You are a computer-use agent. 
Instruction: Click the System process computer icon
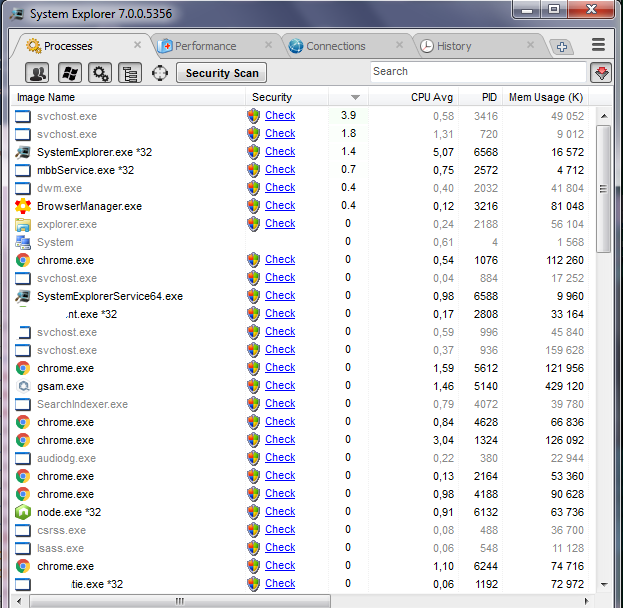point(23,242)
